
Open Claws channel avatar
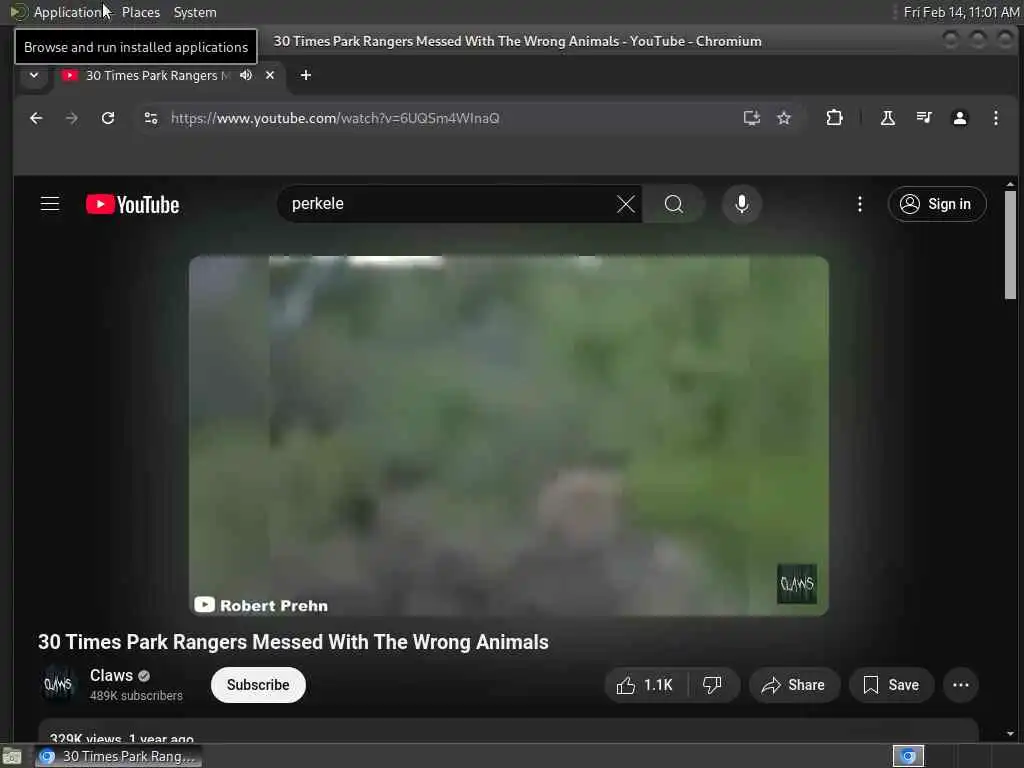[58, 684]
